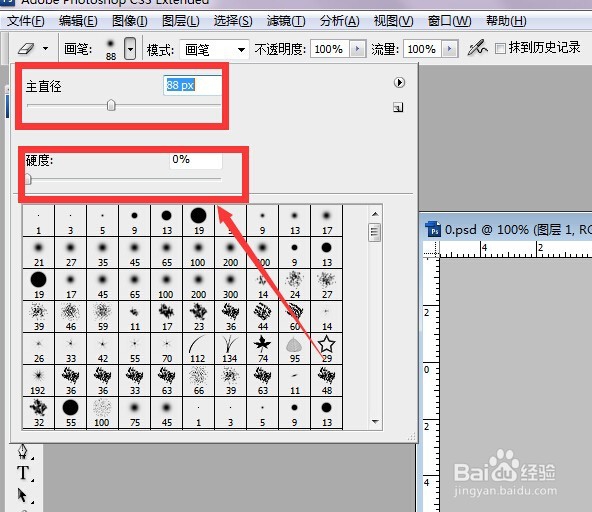This screenshot has width=592, height=512.
Task: Select the 66 dry brush preset
Action: tap(198, 381)
